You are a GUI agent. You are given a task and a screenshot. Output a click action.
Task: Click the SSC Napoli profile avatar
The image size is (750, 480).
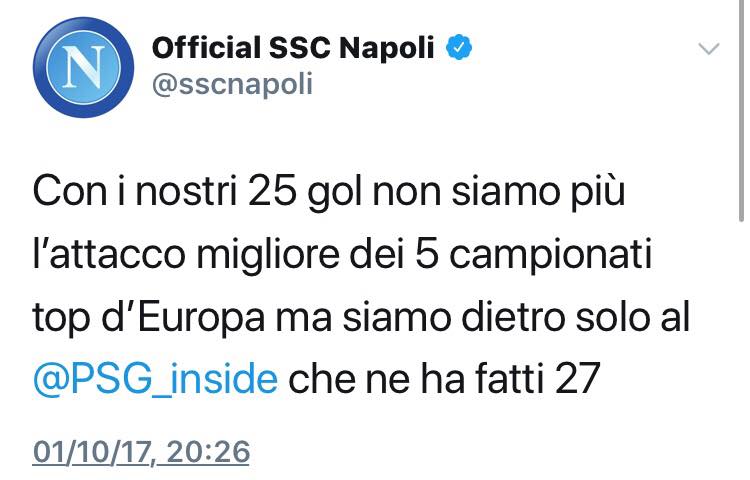[77, 69]
